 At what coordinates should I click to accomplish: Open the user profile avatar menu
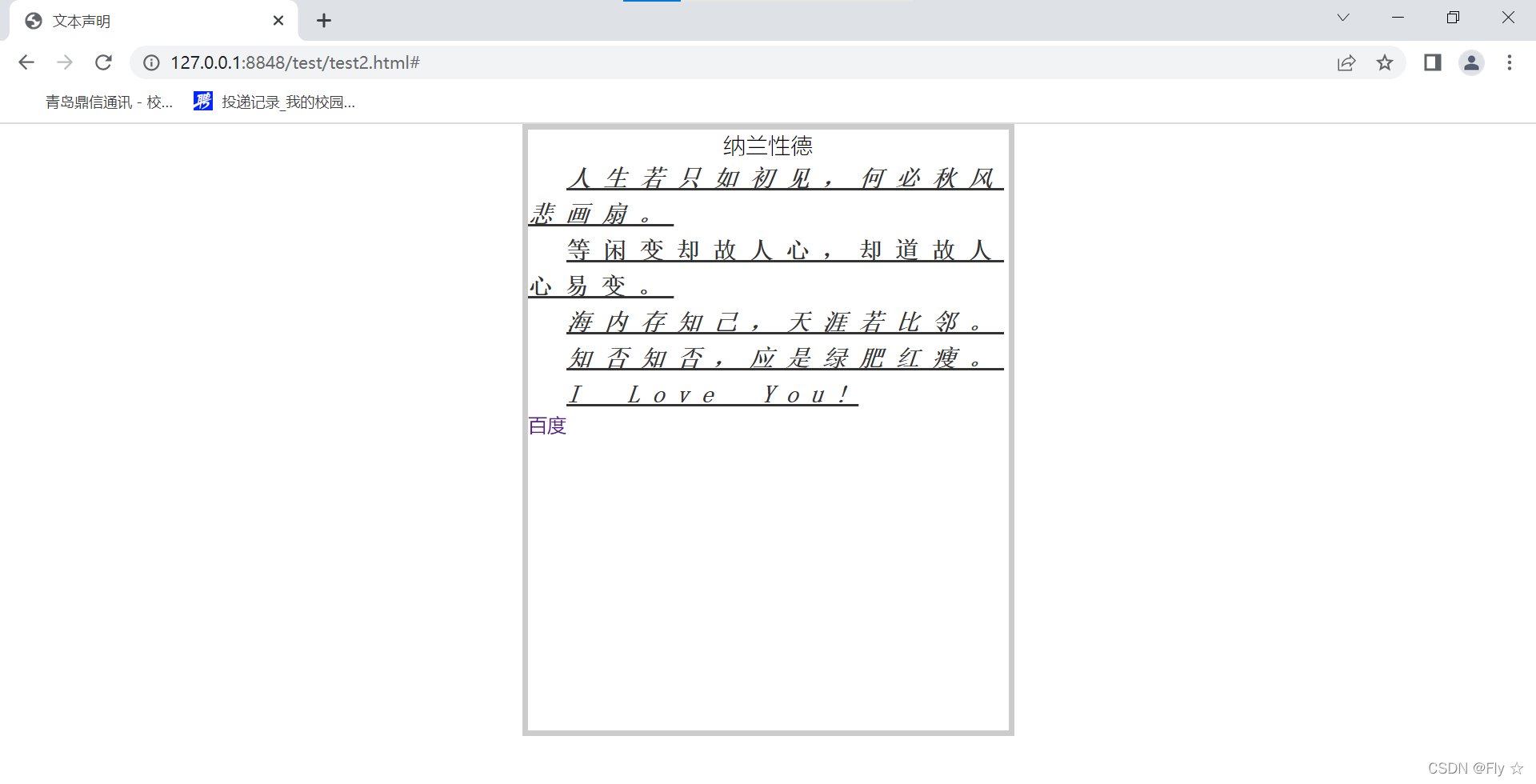(1471, 62)
